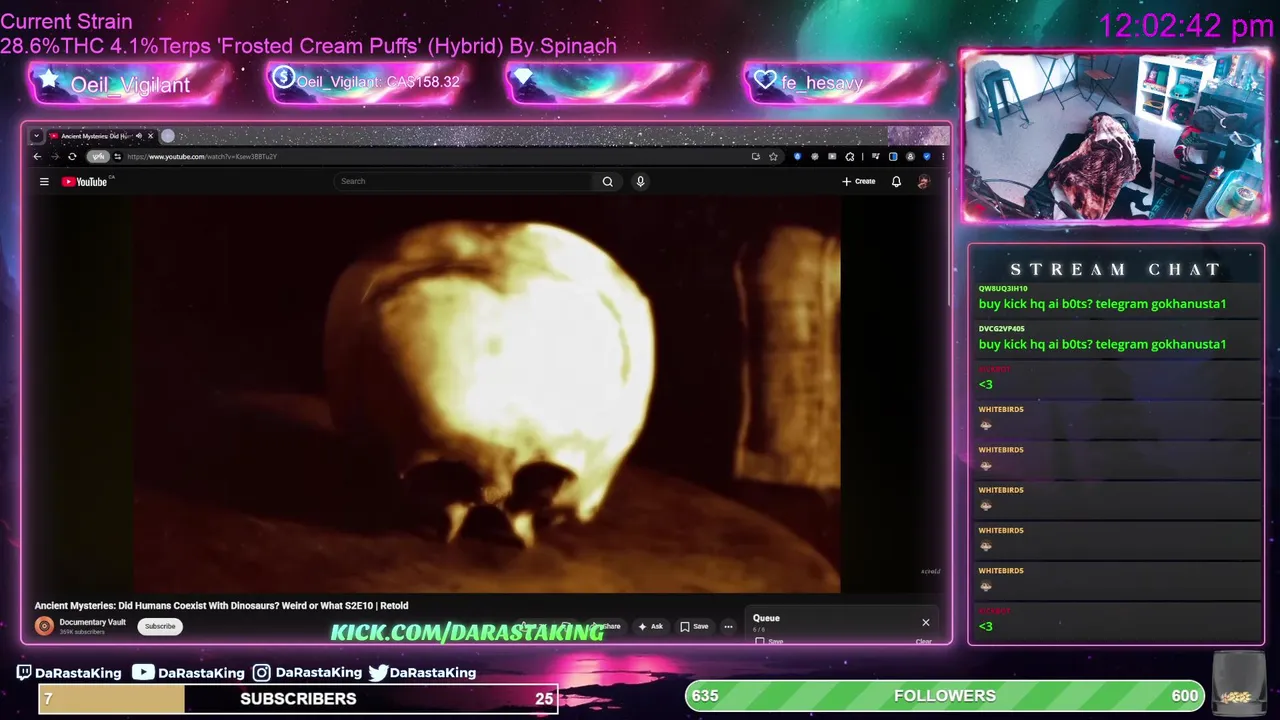Click the Twitter DaRastaKing social icon
The height and width of the screenshot is (720, 1280).
pyautogui.click(x=378, y=673)
